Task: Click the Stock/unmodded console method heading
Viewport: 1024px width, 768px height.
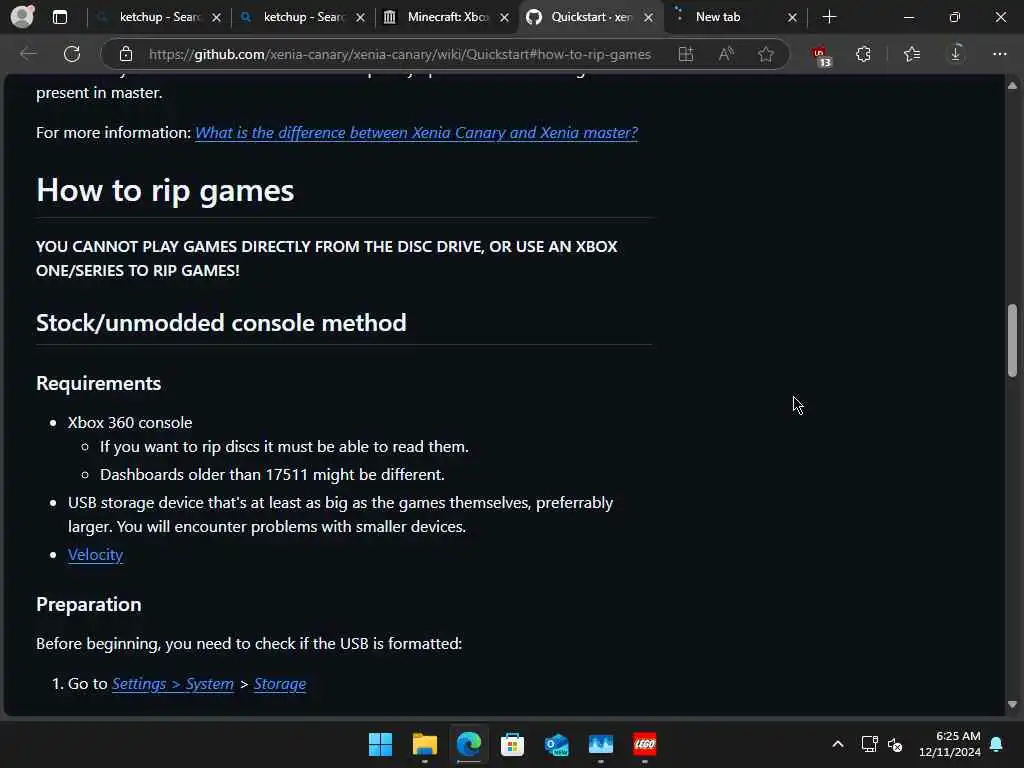Action: pos(221,323)
